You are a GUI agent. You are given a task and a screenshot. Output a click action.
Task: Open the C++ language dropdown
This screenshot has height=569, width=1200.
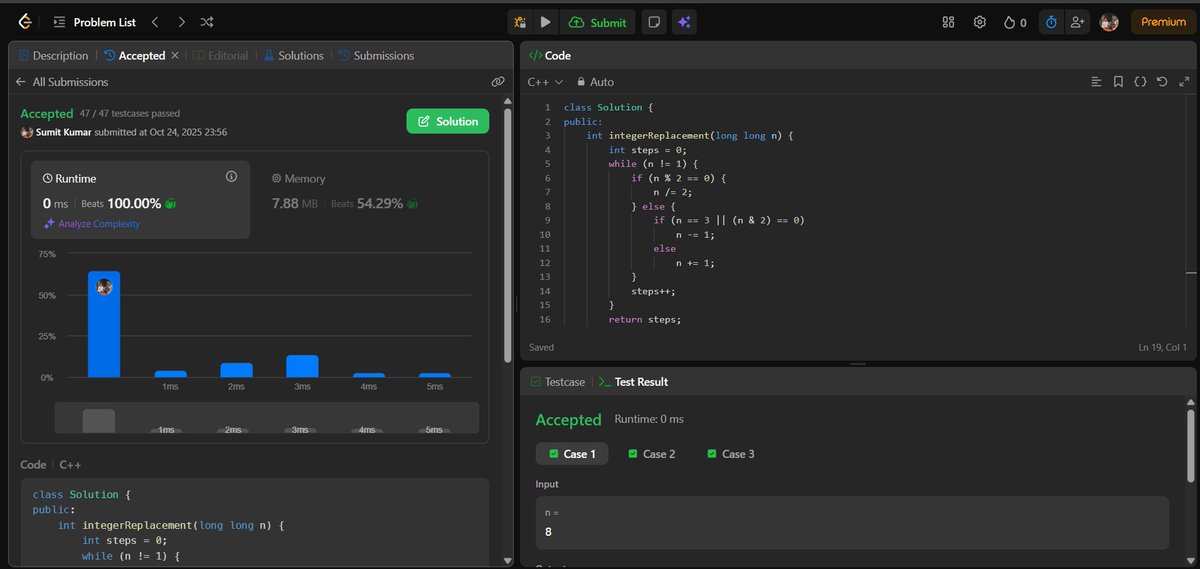545,82
